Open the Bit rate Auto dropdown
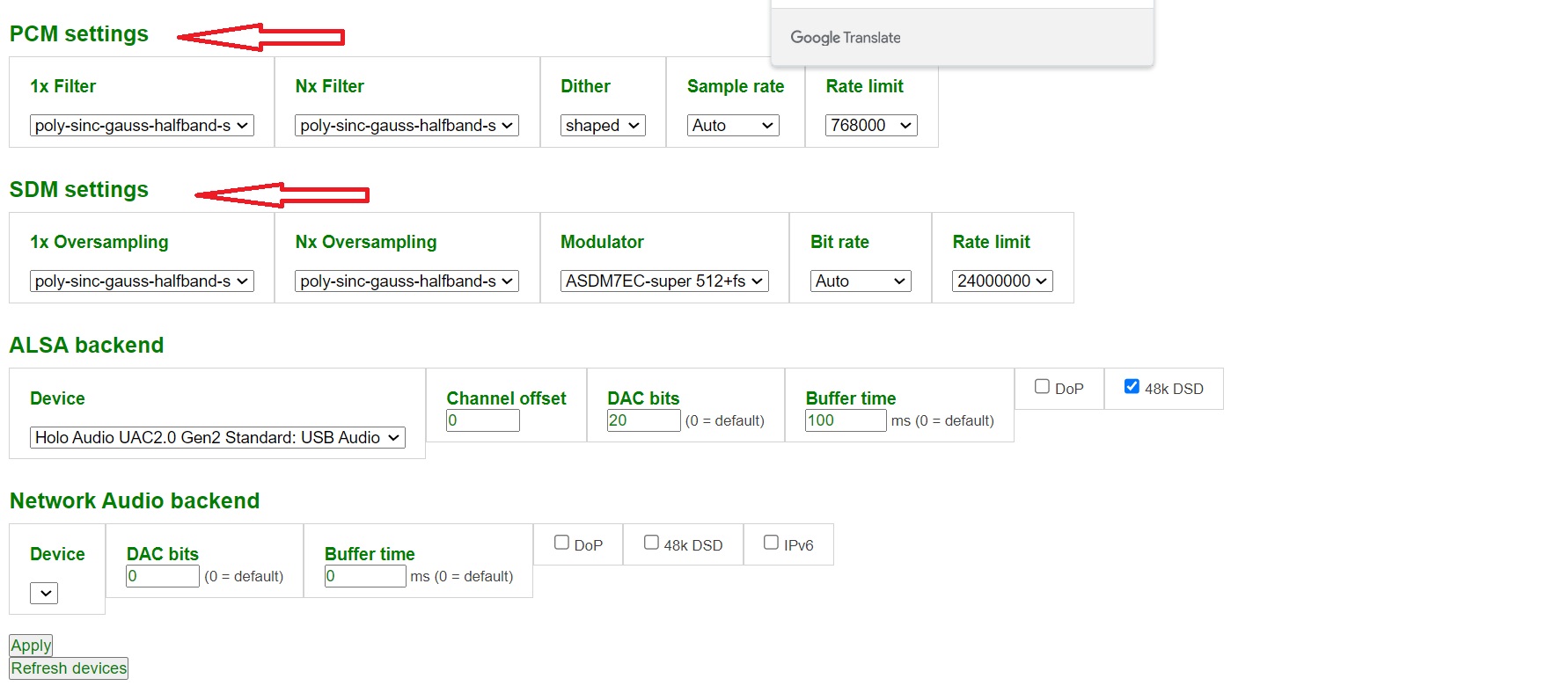Screen dimensions: 1568x686 tap(861, 281)
